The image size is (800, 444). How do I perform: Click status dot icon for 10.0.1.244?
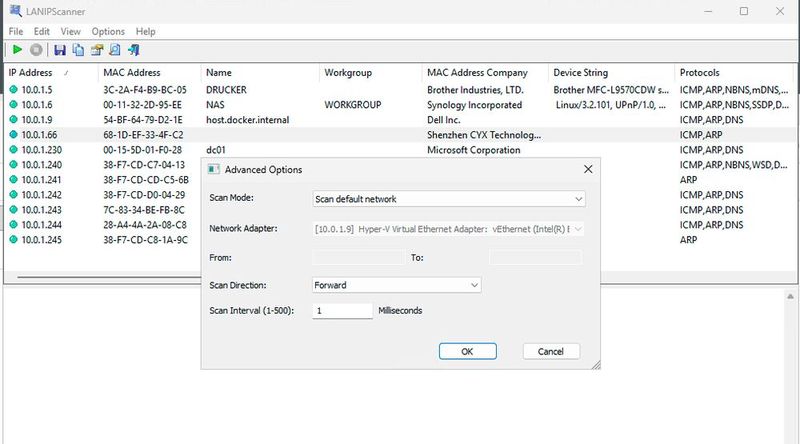(13, 224)
